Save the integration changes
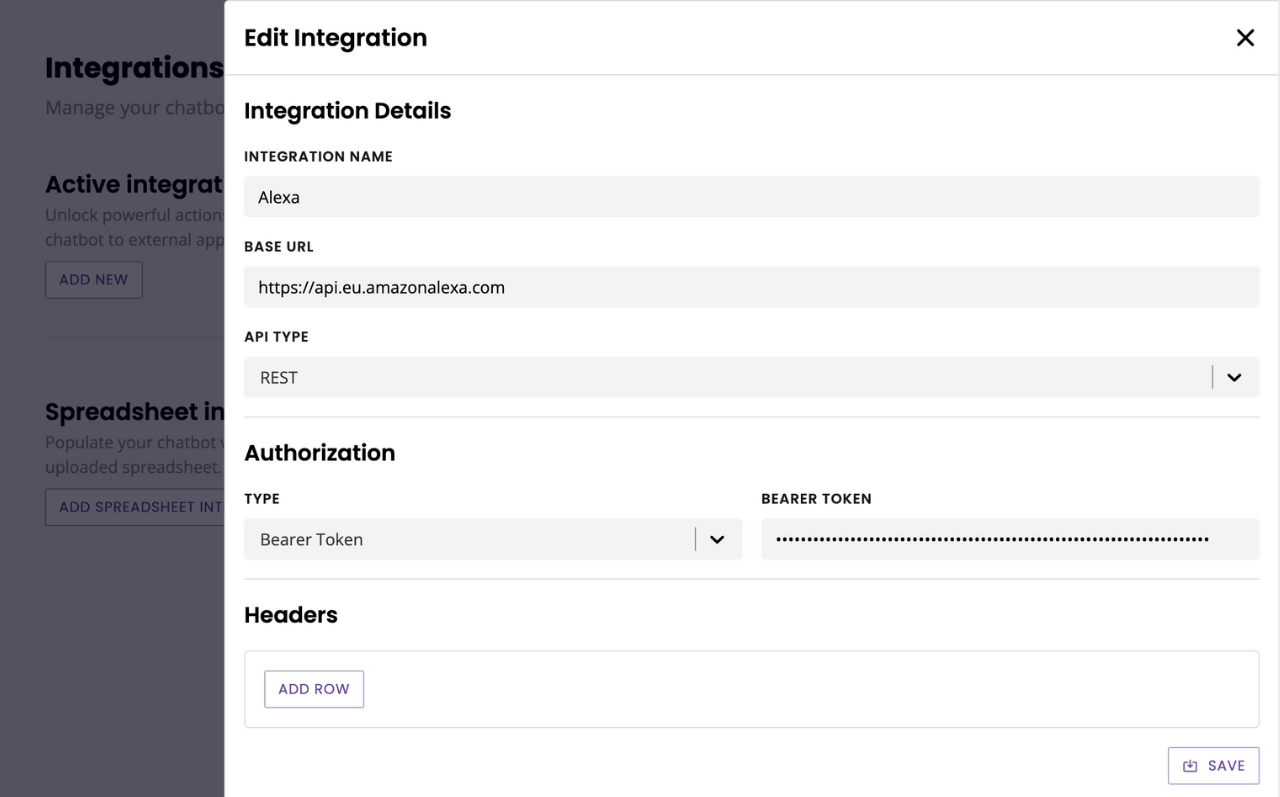This screenshot has width=1280, height=797. tap(1213, 766)
